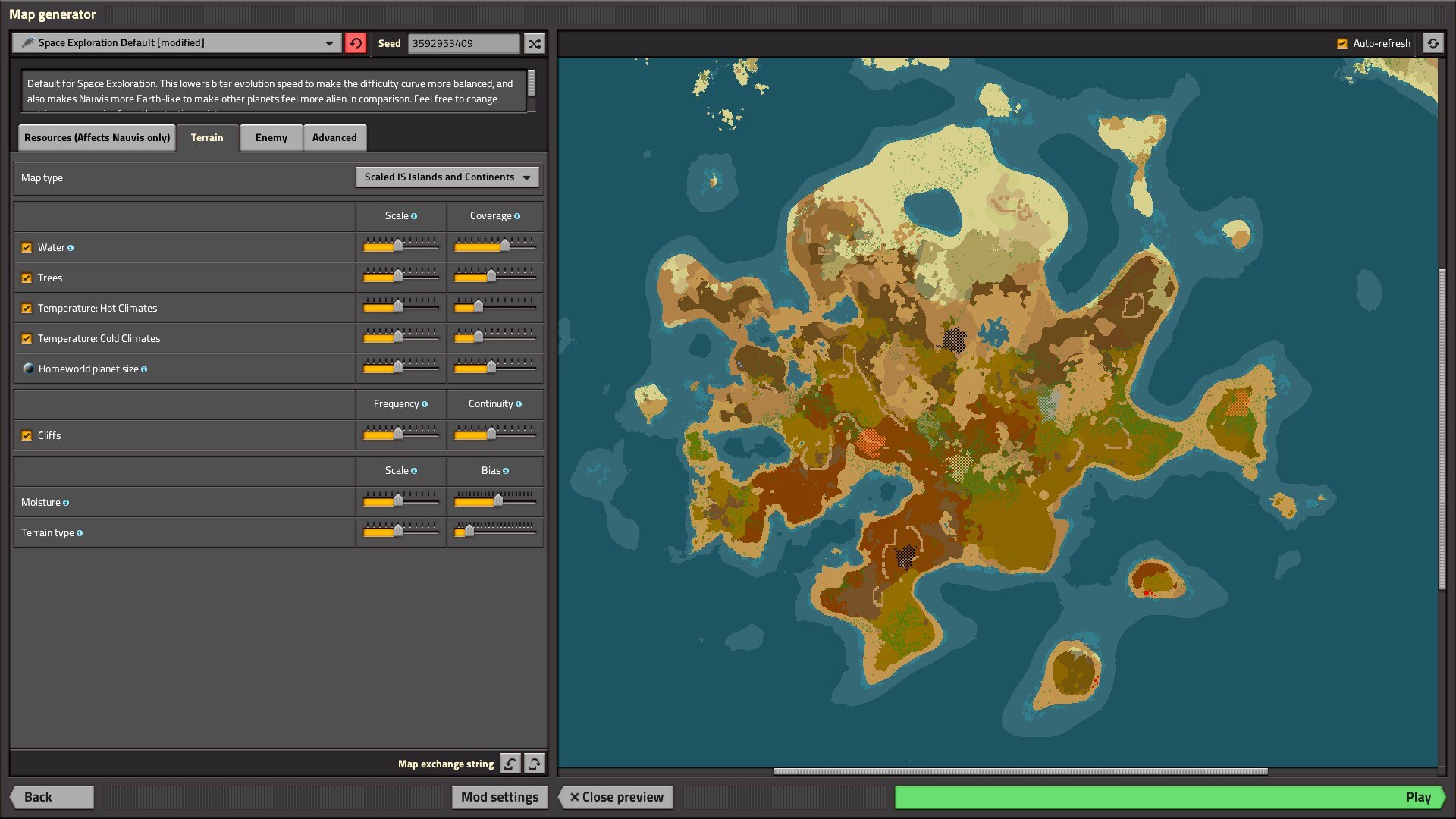1456x819 pixels.
Task: Click the red reset preset icon
Action: [355, 43]
